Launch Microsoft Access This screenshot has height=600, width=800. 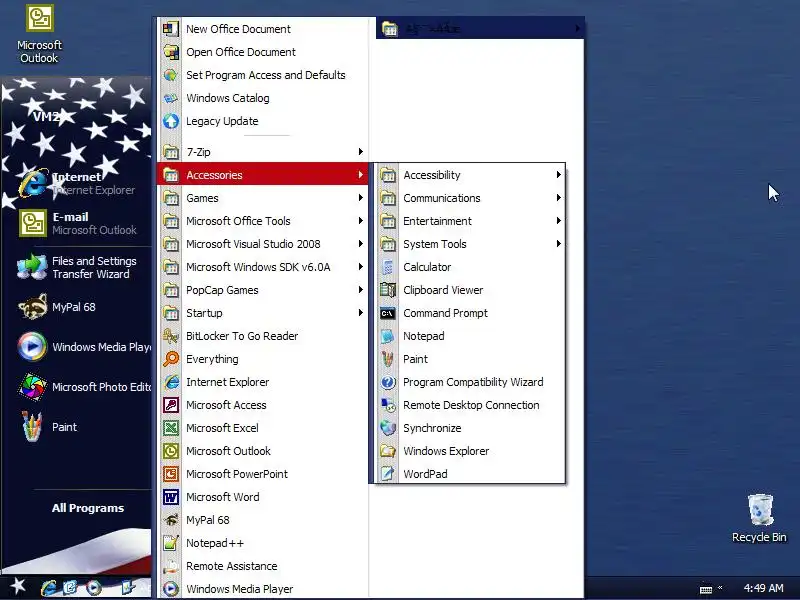pos(263,405)
